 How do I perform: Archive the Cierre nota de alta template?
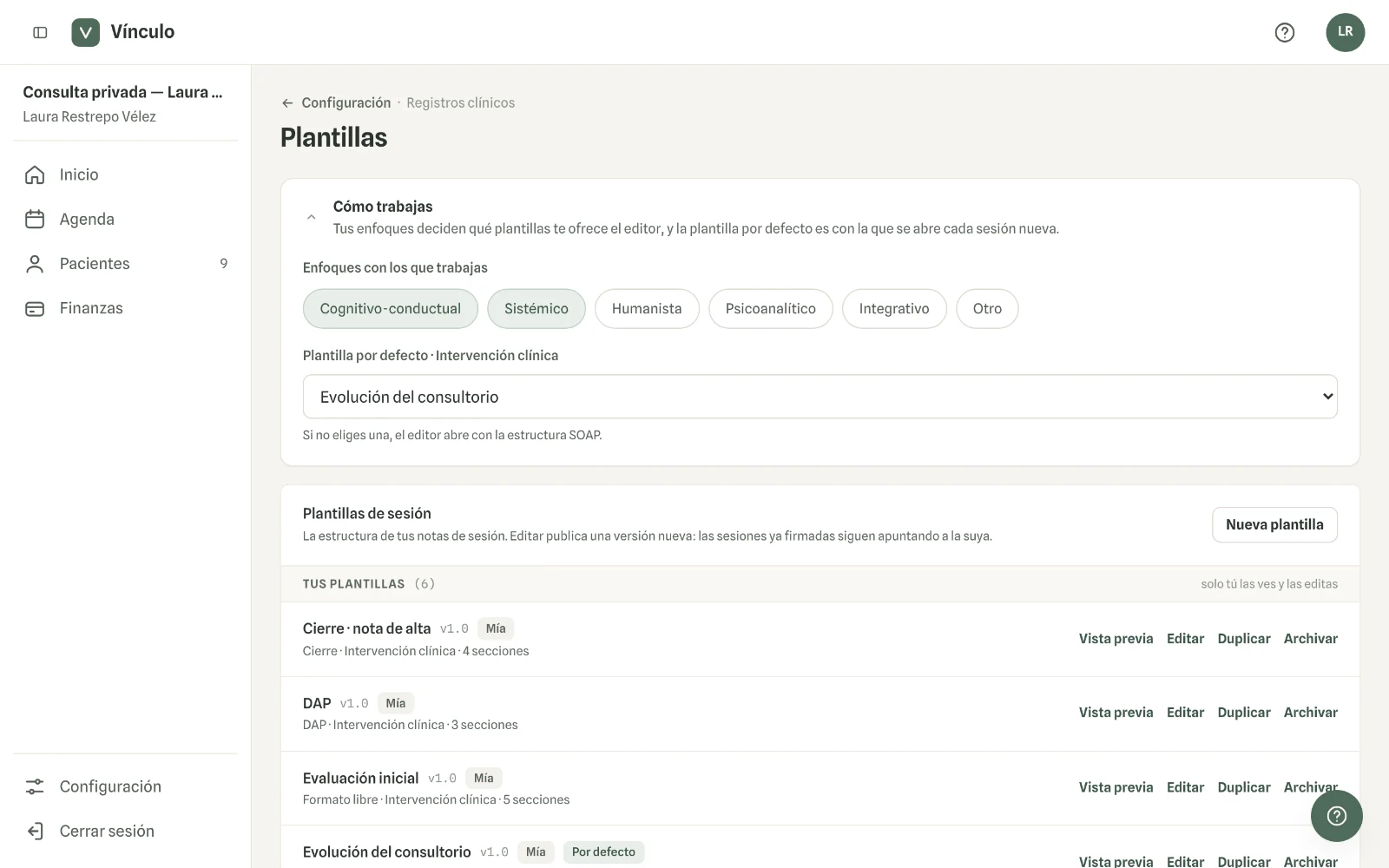(1310, 638)
